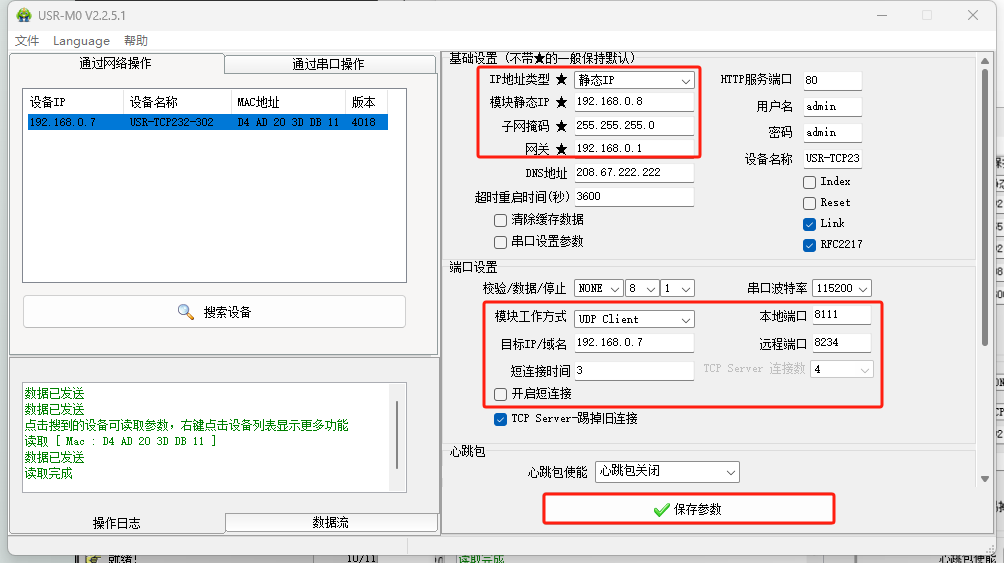Click HTTP服务端口 field 80
Image resolution: width=1004 pixels, height=563 pixels.
(832, 81)
